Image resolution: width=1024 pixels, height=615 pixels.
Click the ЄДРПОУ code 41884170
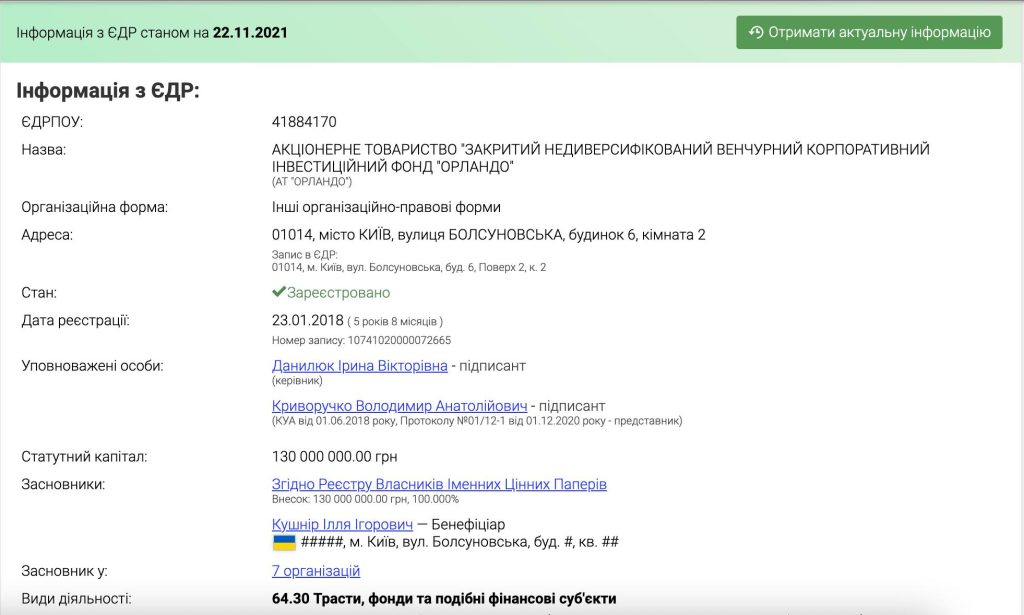tap(304, 122)
